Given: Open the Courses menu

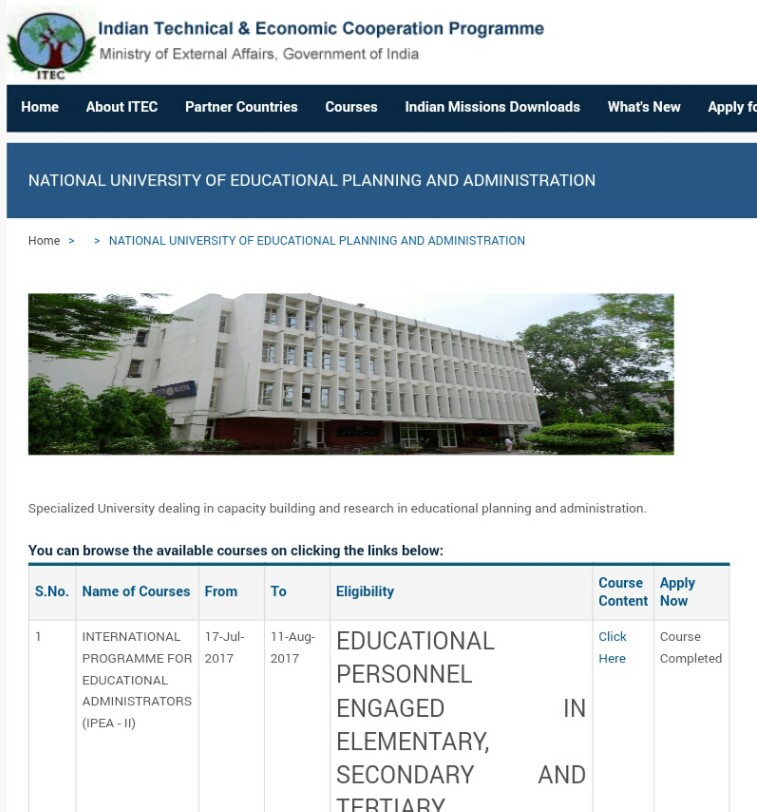Looking at the screenshot, I should pyautogui.click(x=351, y=107).
